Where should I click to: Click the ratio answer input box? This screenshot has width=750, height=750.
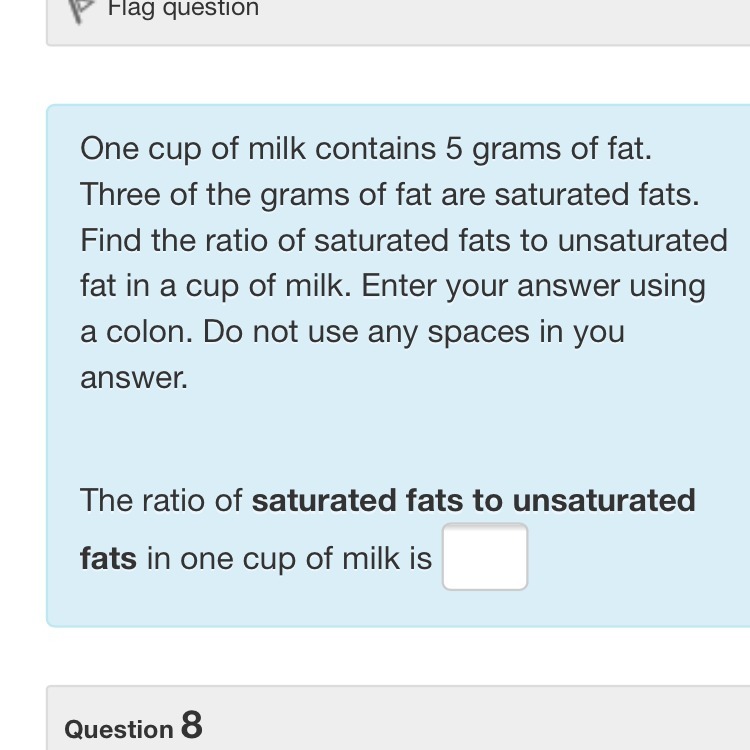485,557
